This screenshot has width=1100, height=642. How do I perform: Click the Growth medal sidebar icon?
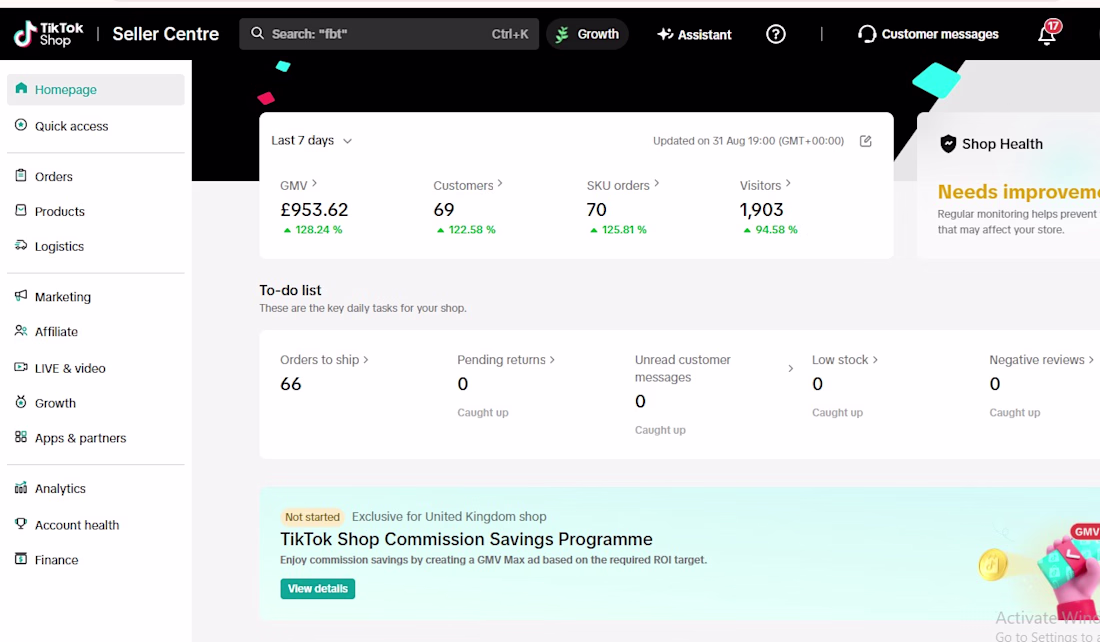(x=21, y=401)
